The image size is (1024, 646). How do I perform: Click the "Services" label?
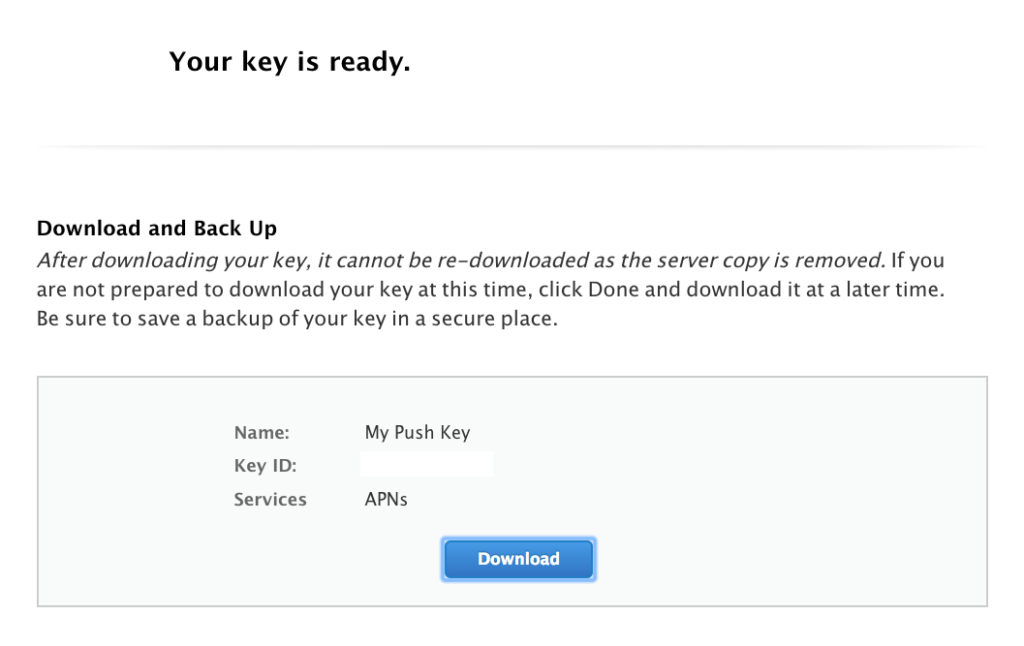click(x=270, y=499)
